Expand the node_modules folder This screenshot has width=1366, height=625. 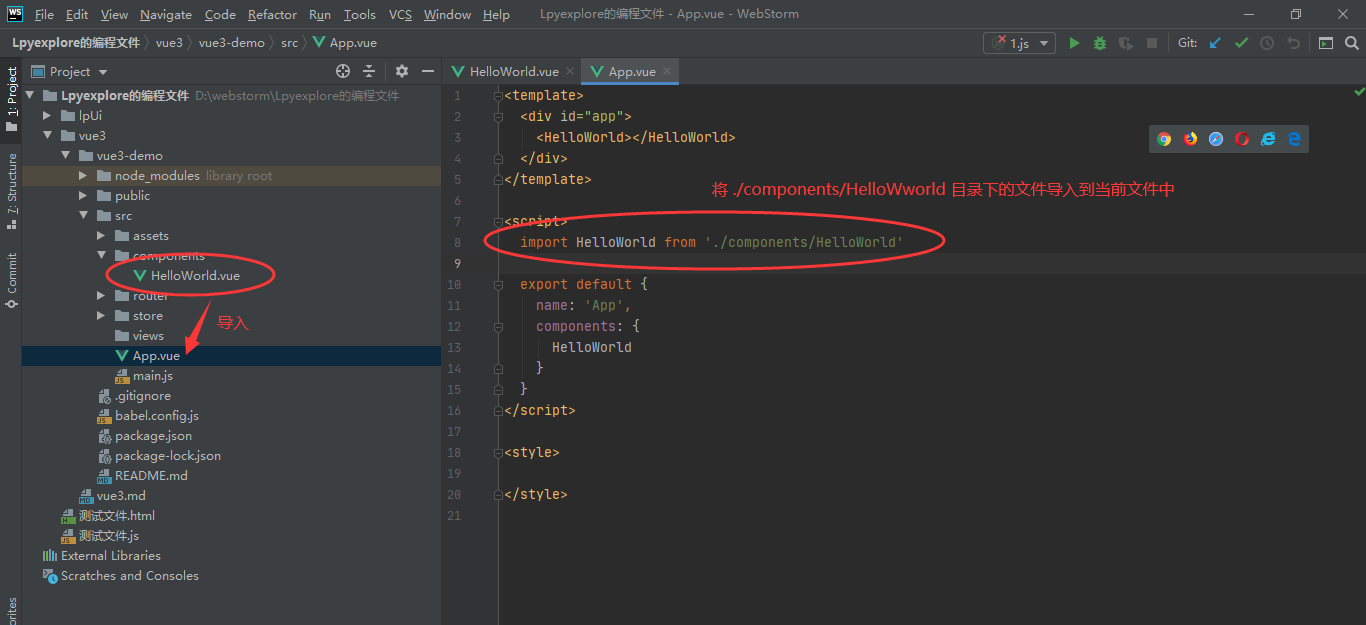point(83,175)
